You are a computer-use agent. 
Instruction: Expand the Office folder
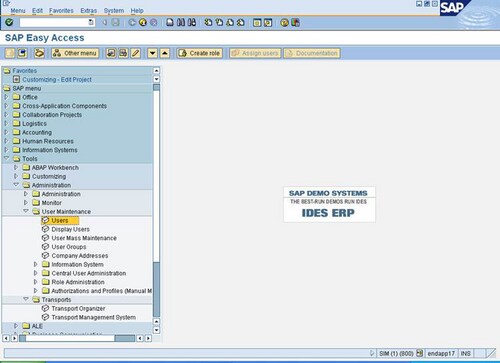[6, 97]
